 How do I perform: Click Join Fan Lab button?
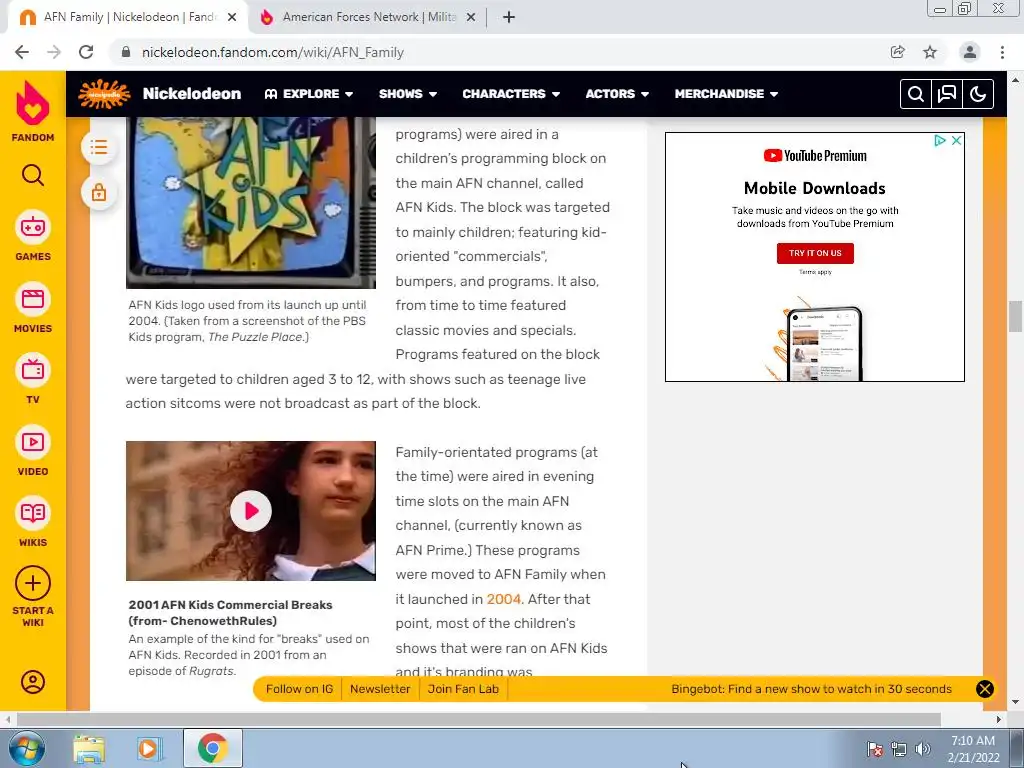coord(463,689)
